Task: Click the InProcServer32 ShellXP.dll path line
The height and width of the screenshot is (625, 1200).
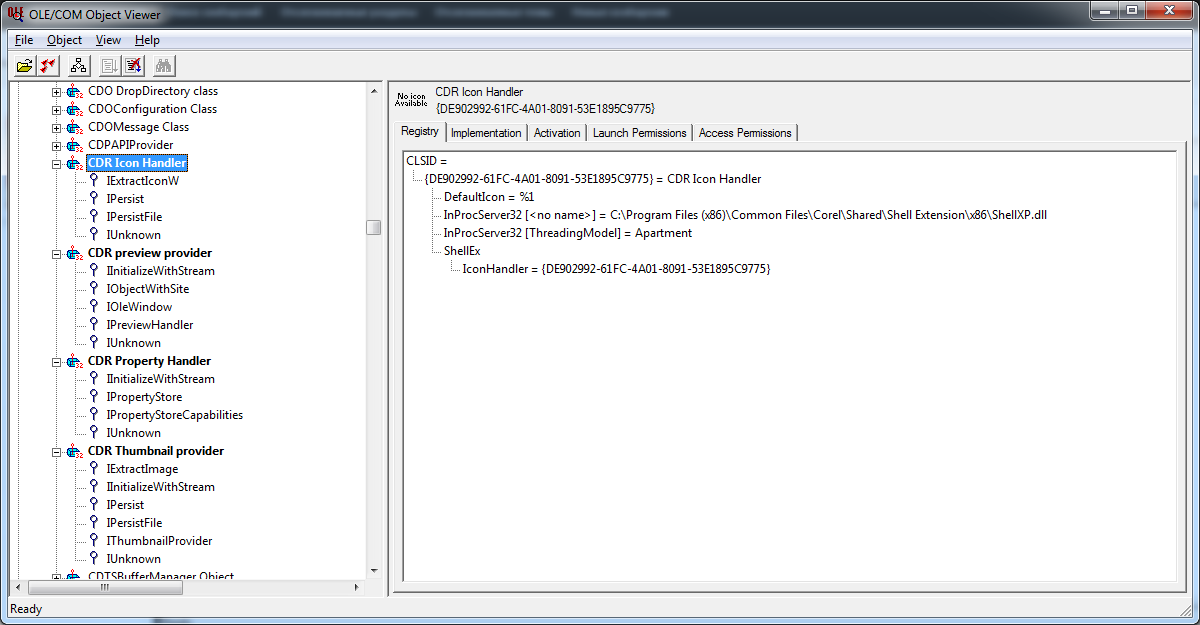Action: [x=745, y=215]
